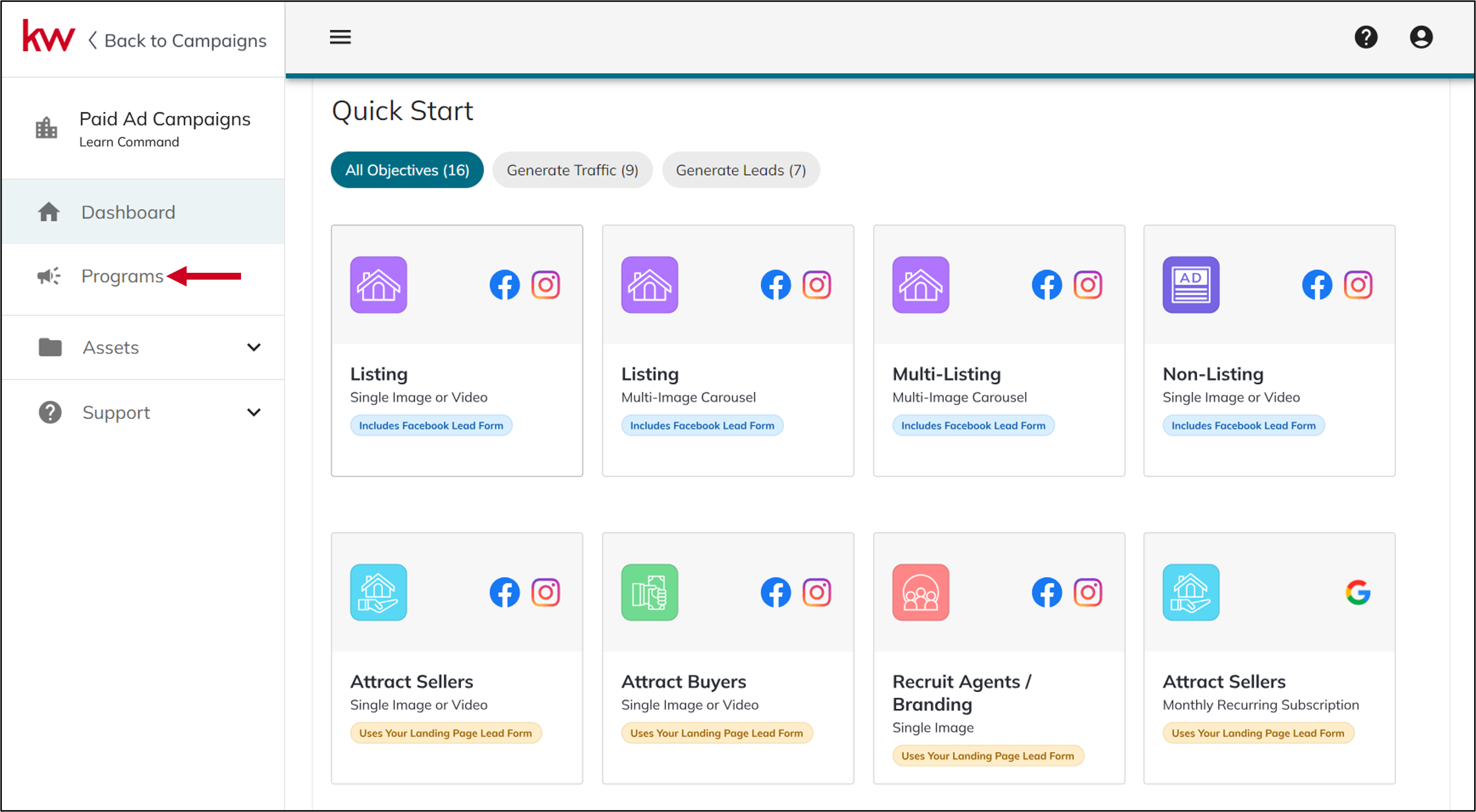The width and height of the screenshot is (1476, 812).
Task: Open the Multi-Listing card title
Action: point(946,374)
